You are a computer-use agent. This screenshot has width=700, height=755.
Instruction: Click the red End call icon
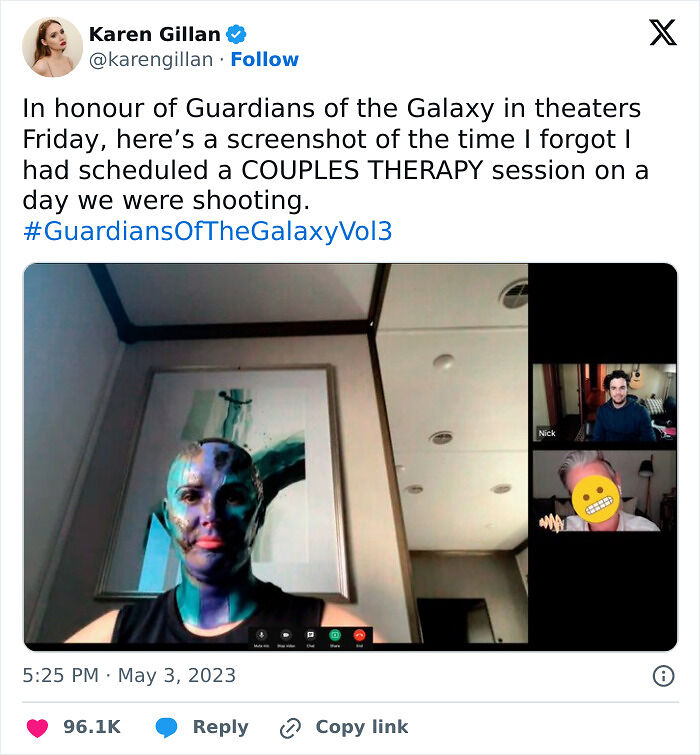359,635
